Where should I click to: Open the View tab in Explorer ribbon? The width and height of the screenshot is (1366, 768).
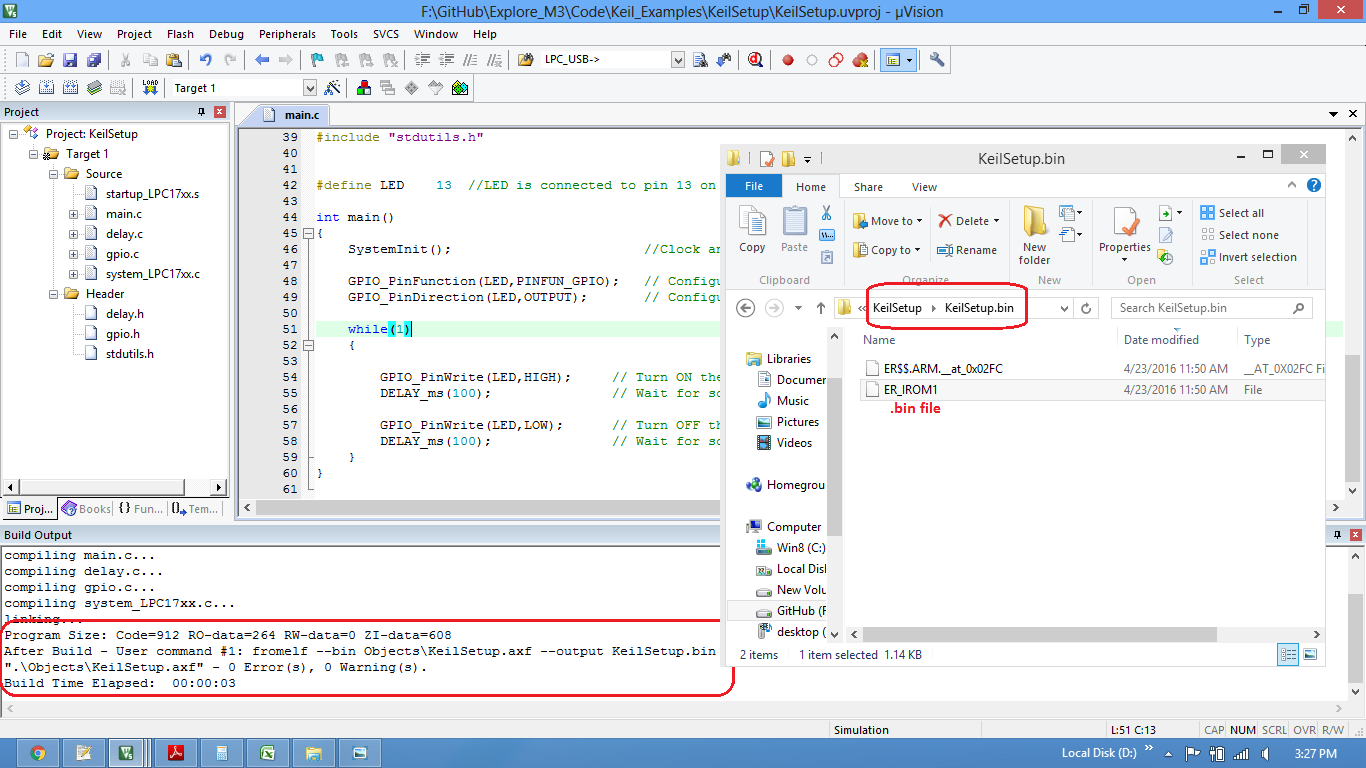point(924,187)
